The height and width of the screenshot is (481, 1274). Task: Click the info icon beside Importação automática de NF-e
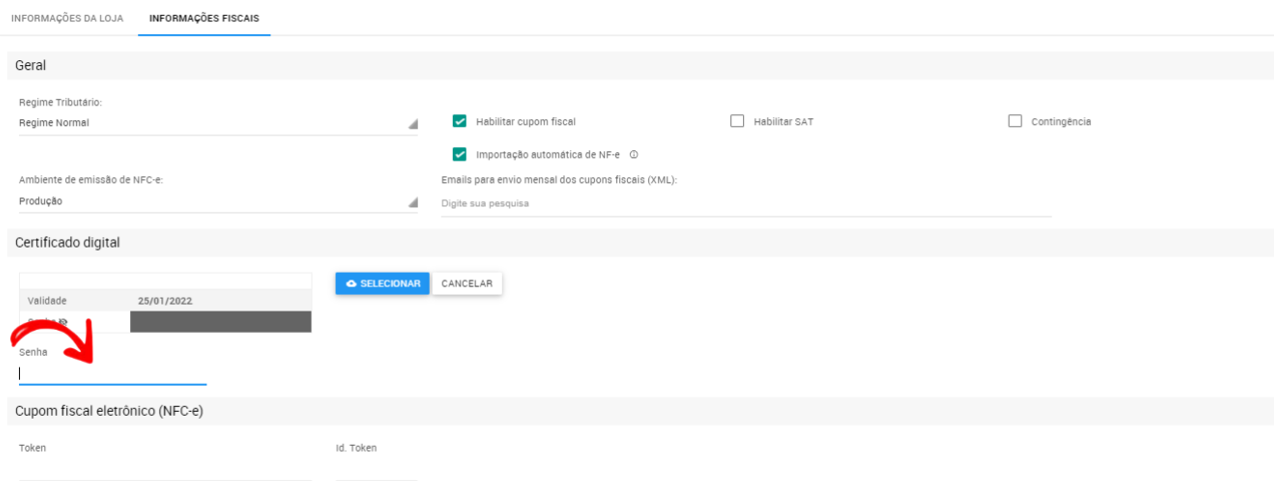[634, 155]
